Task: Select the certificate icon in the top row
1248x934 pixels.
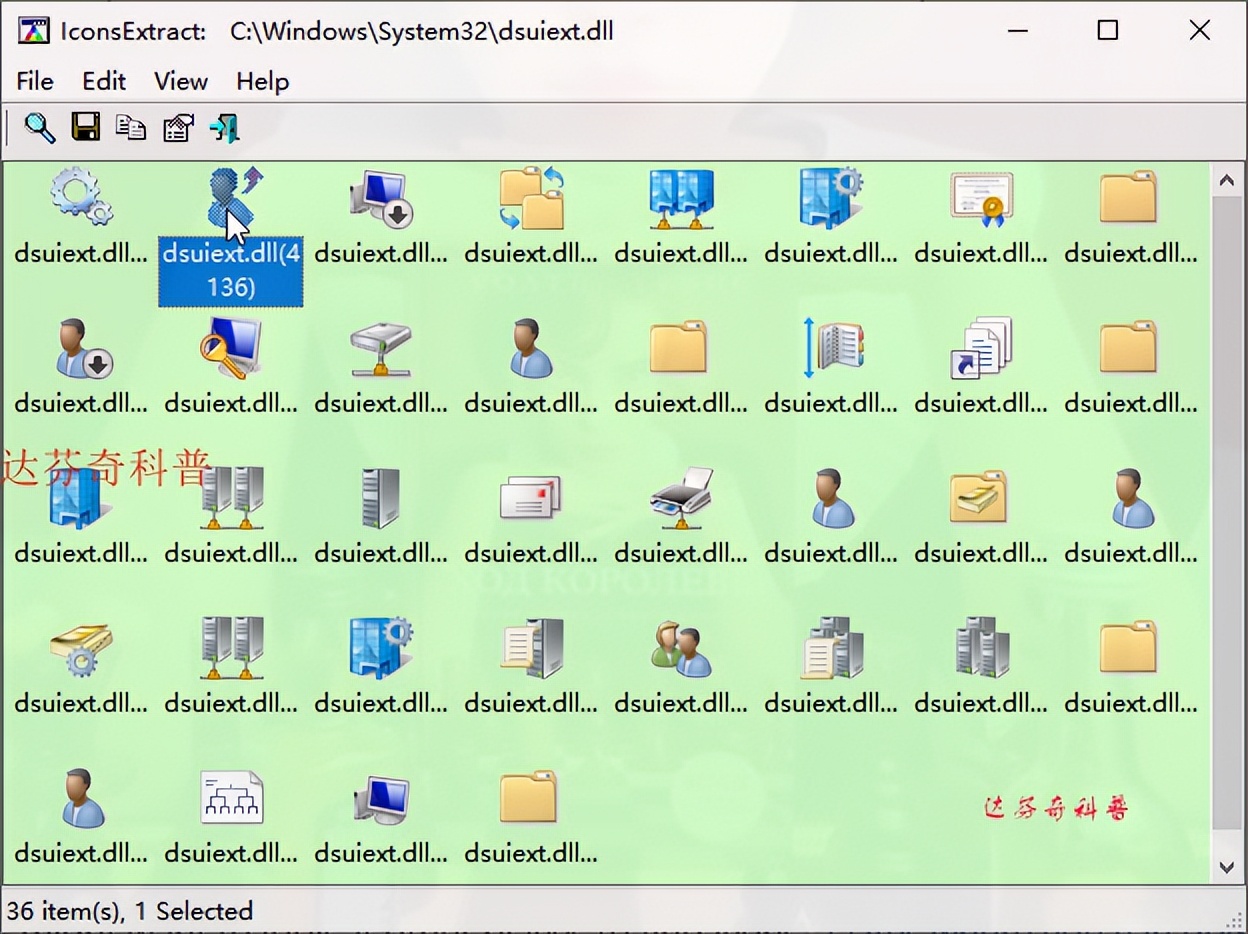Action: pyautogui.click(x=980, y=197)
